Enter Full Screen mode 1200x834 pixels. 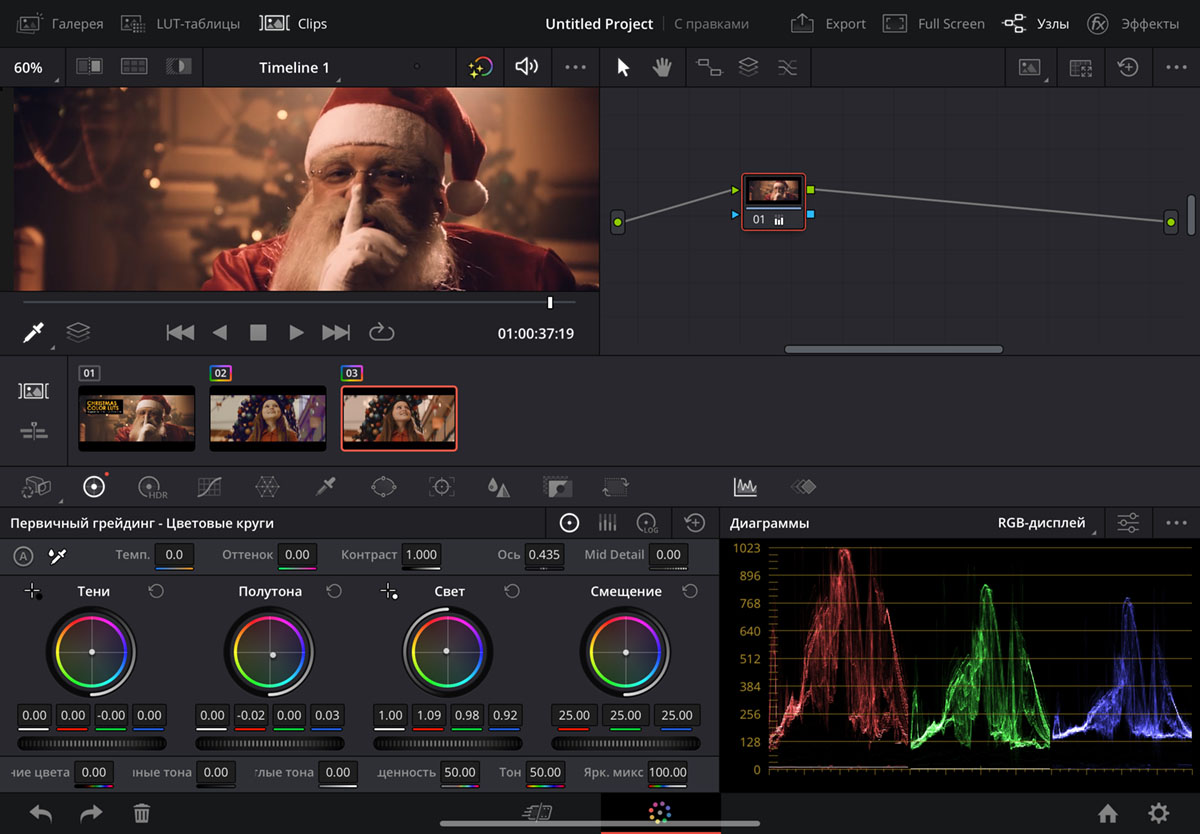point(935,23)
